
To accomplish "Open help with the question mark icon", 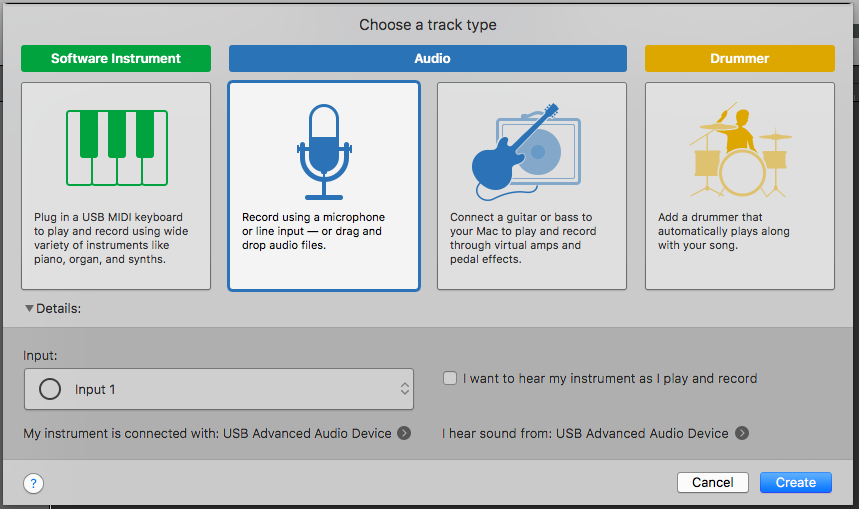I will coord(33,483).
